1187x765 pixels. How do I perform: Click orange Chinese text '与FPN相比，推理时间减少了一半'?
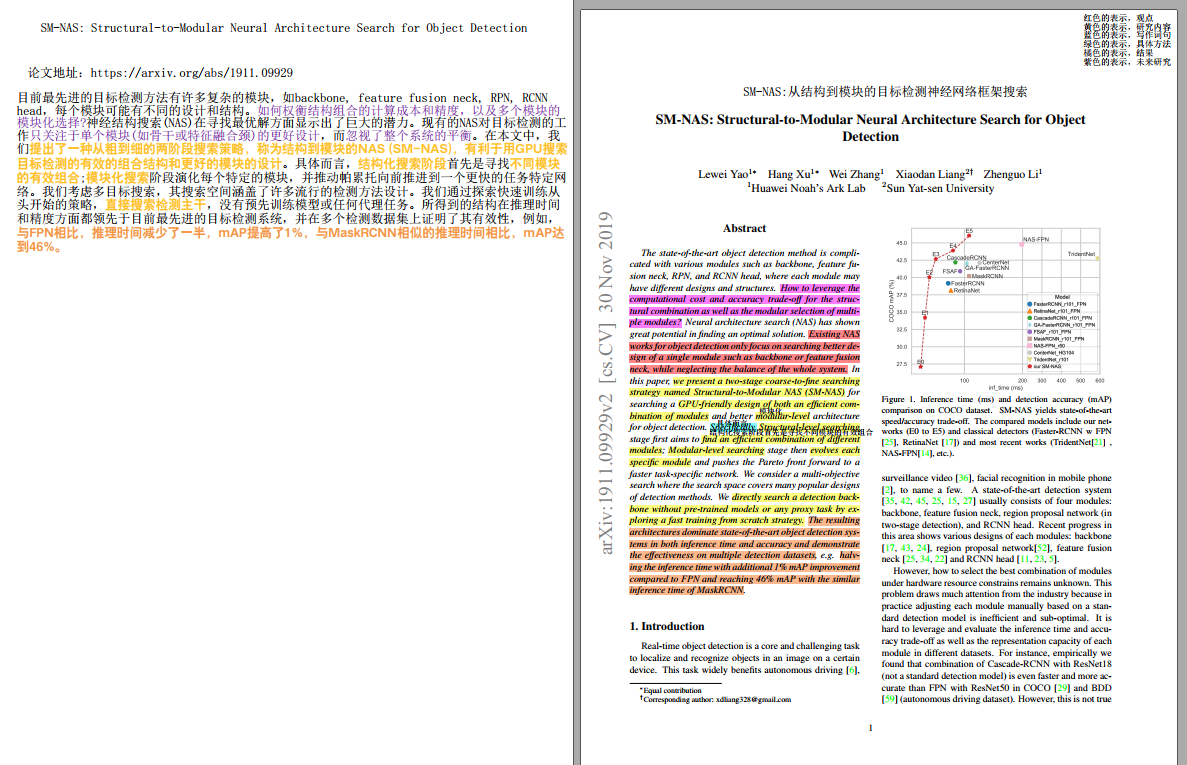pos(112,233)
